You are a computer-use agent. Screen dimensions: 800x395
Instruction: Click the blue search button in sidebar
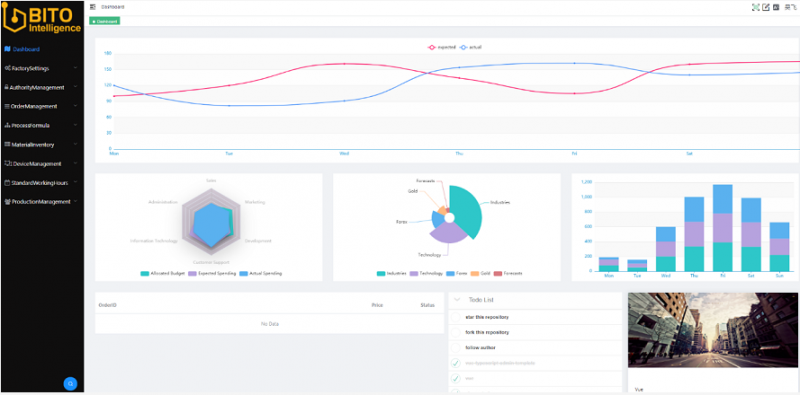[70, 384]
